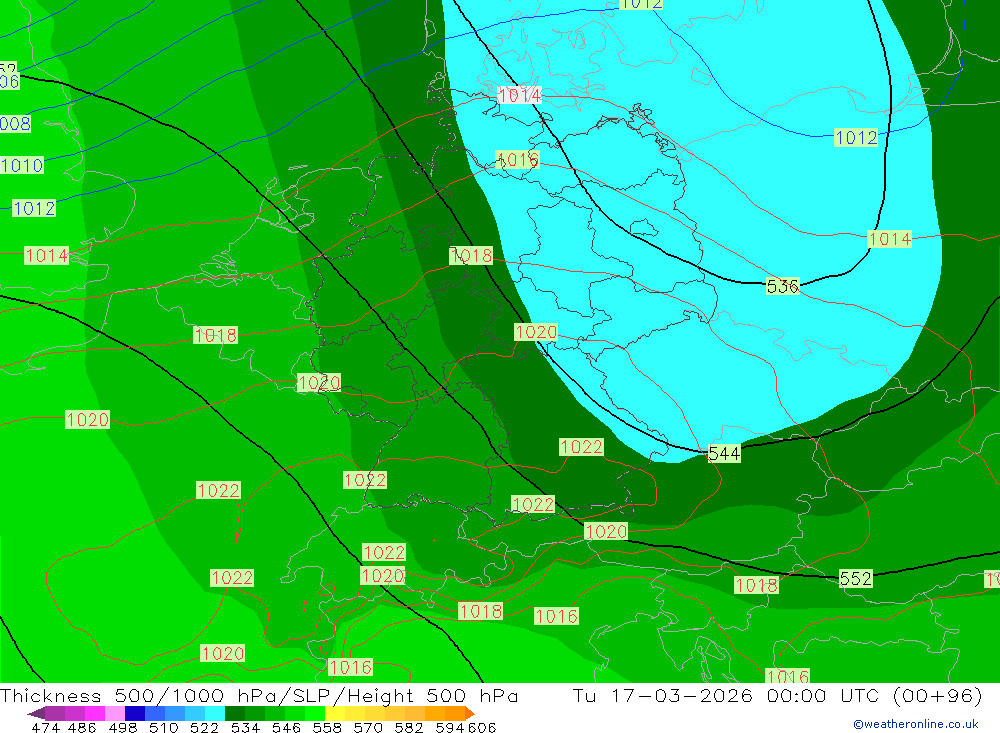The height and width of the screenshot is (733, 1000).
Task: Click the legend value 486
Action: tap(82, 727)
